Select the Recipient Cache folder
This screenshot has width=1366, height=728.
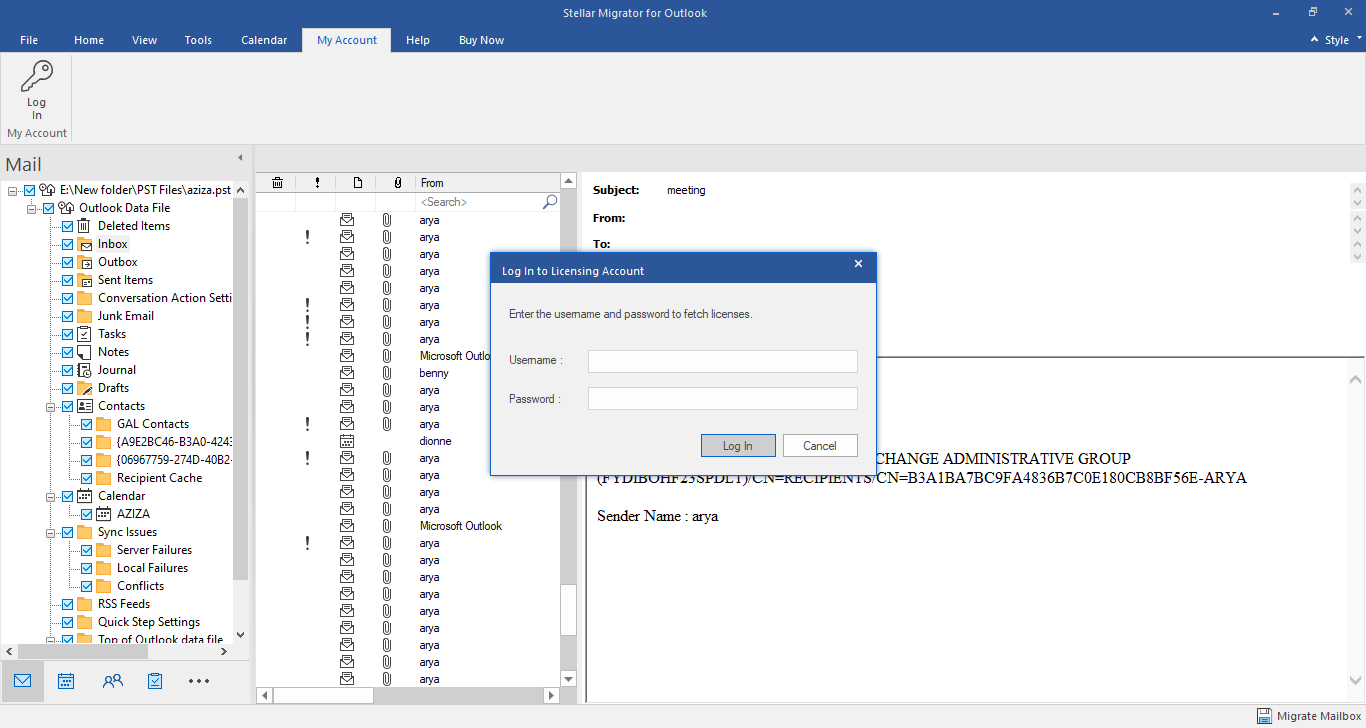(x=159, y=478)
